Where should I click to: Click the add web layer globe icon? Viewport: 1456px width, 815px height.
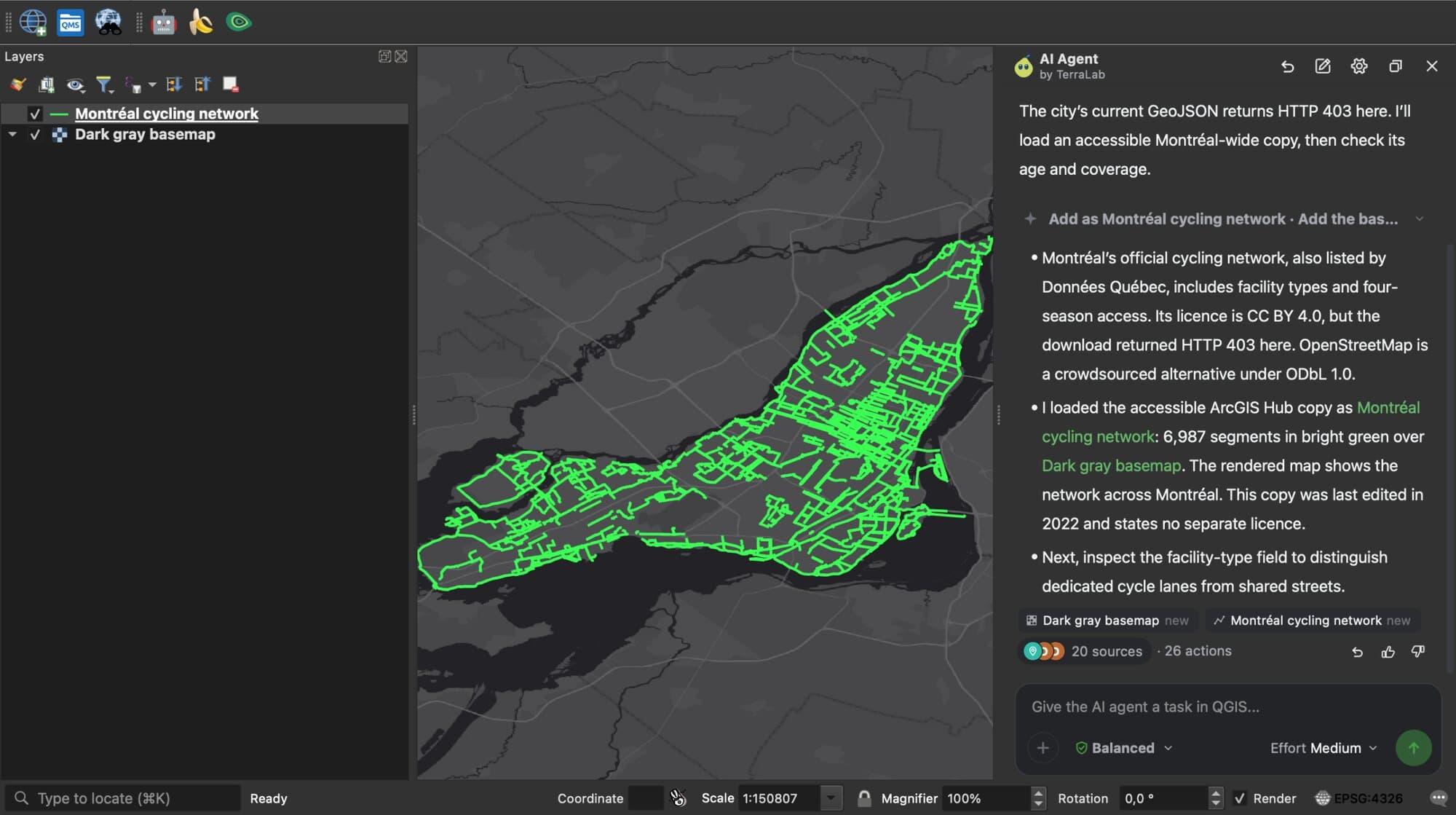[33, 22]
